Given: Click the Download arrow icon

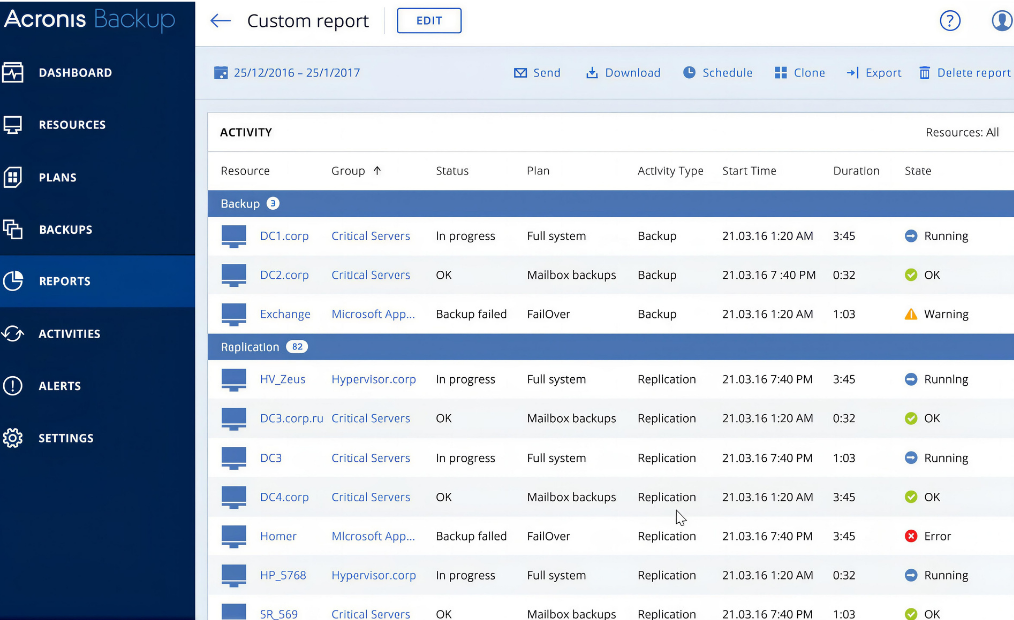Looking at the screenshot, I should 592,72.
